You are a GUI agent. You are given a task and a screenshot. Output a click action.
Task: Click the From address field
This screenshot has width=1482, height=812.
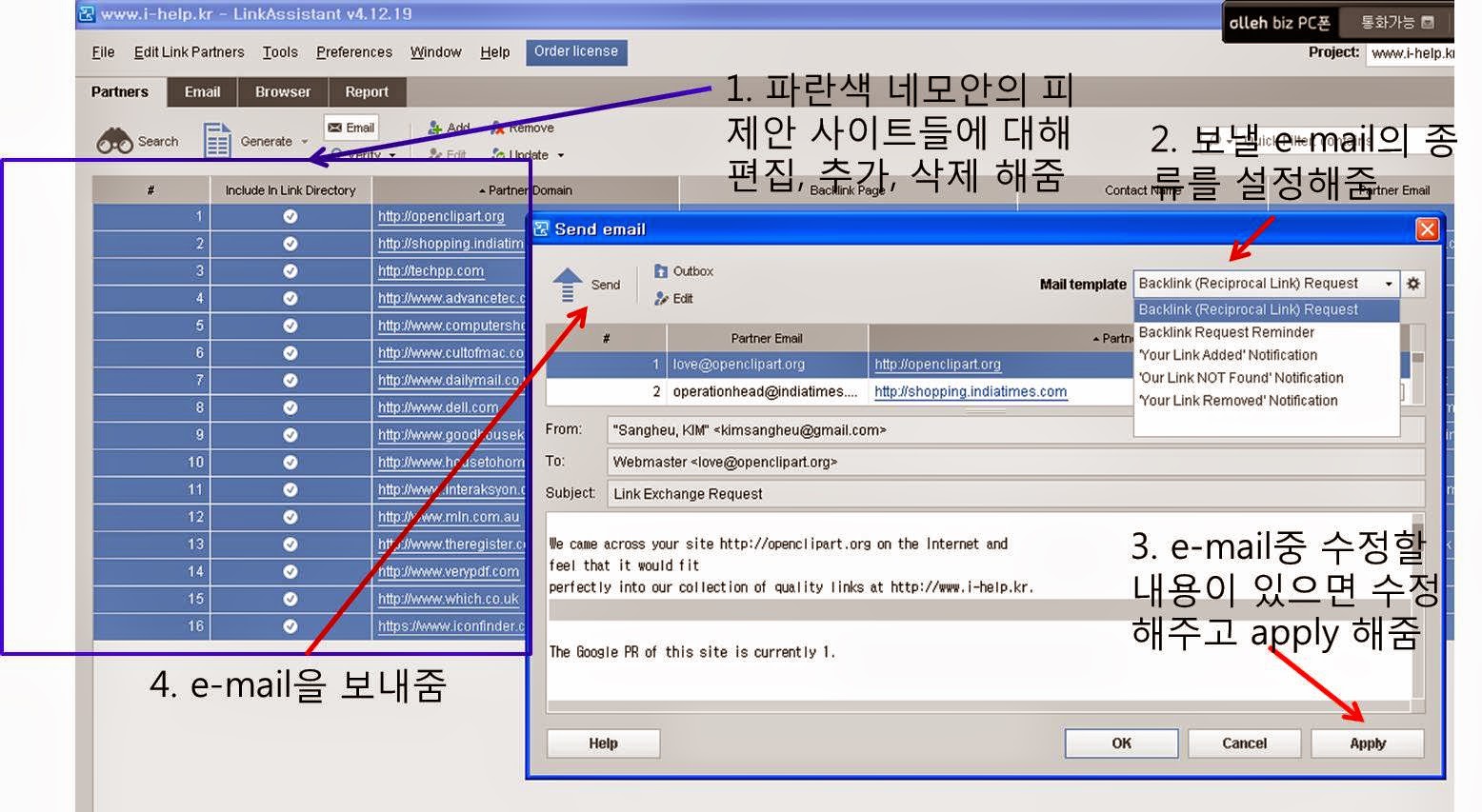point(1015,430)
